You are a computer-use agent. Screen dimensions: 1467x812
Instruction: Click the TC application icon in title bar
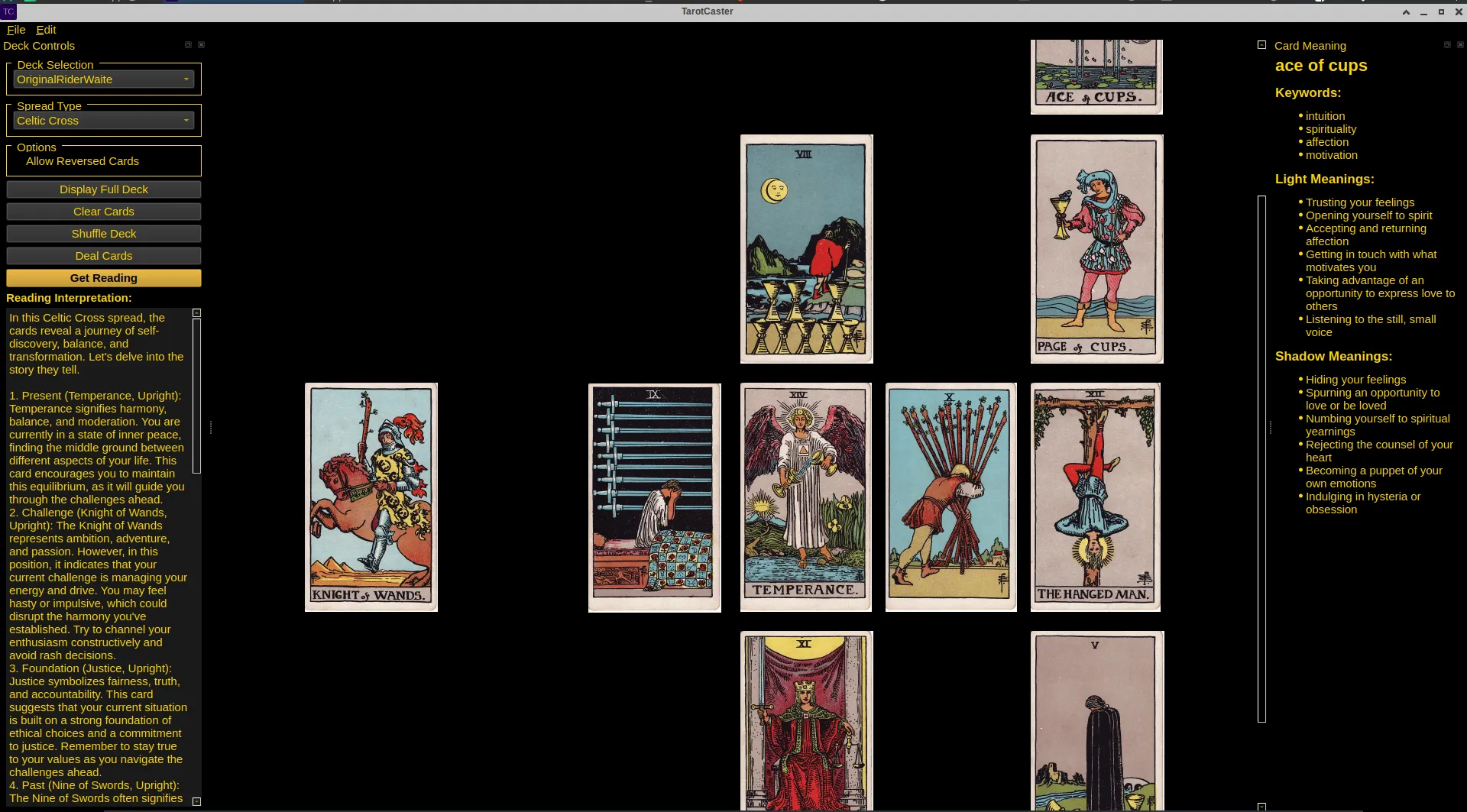(8, 11)
